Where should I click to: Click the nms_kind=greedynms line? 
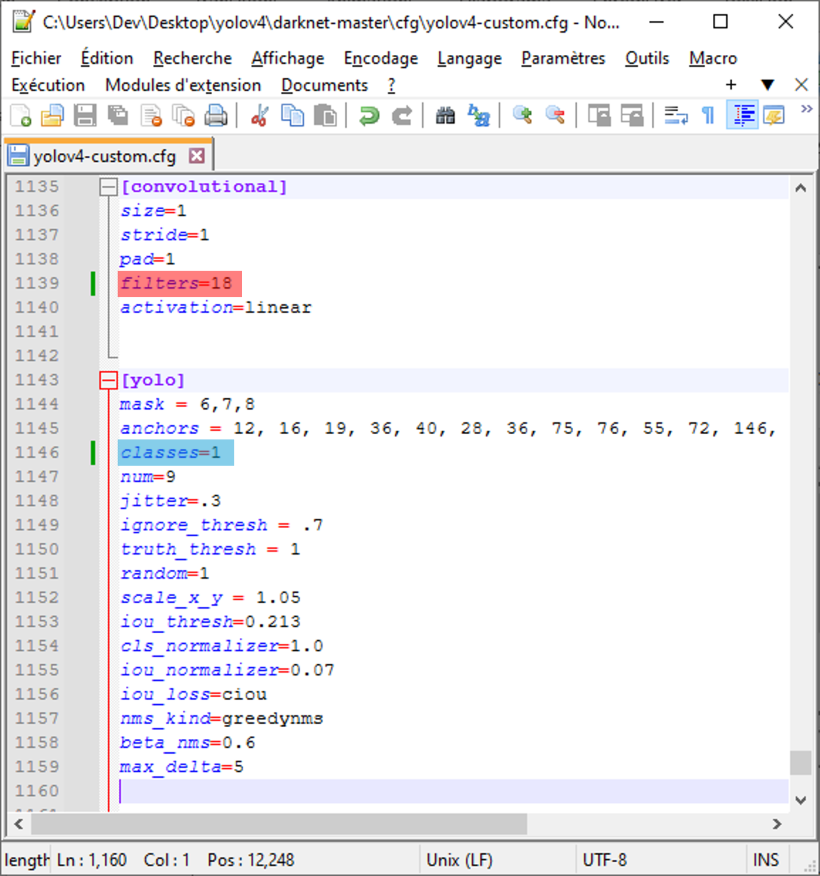point(221,718)
